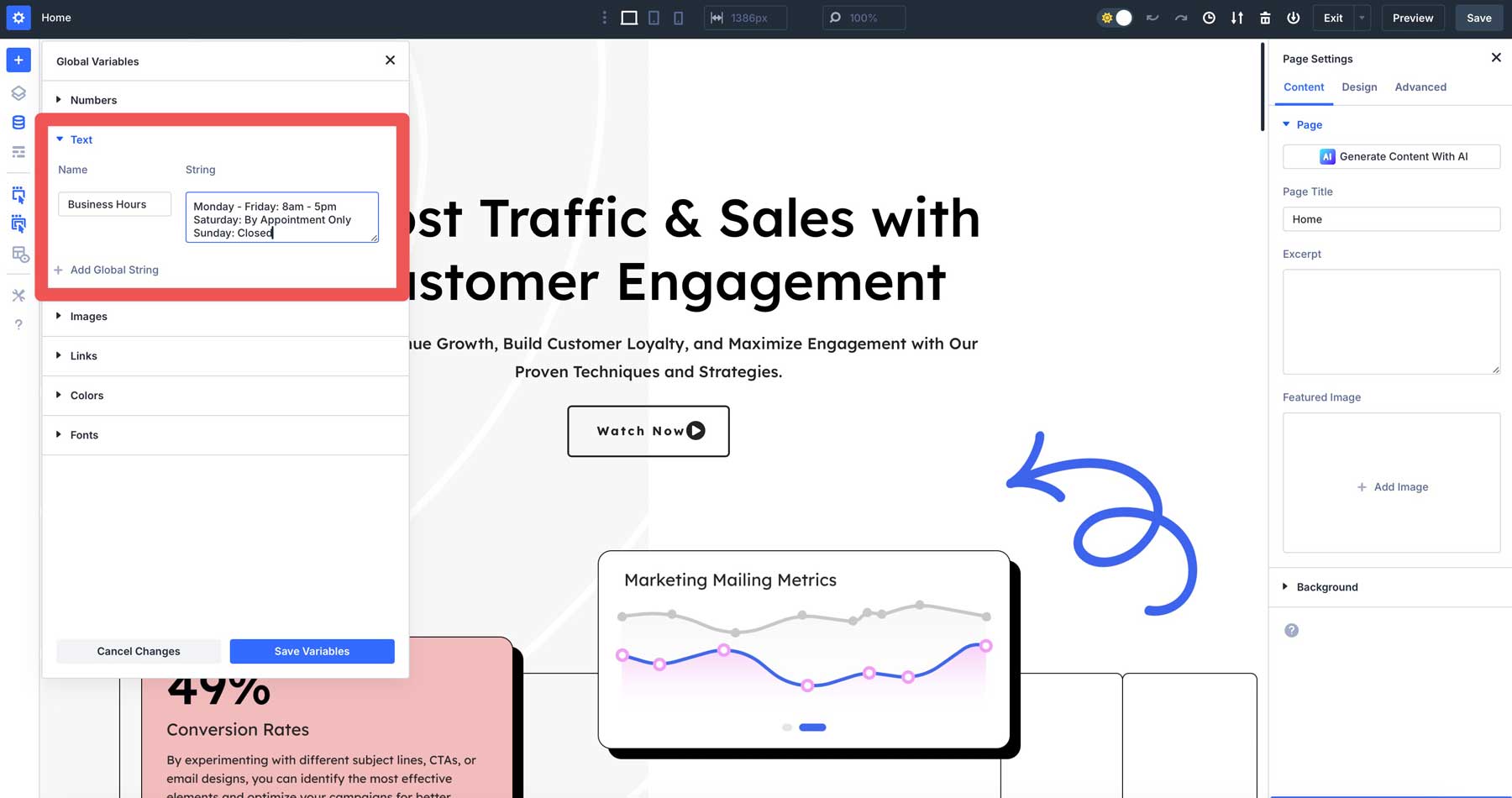1512x798 pixels.
Task: Click the Page Title input field
Action: (1391, 219)
